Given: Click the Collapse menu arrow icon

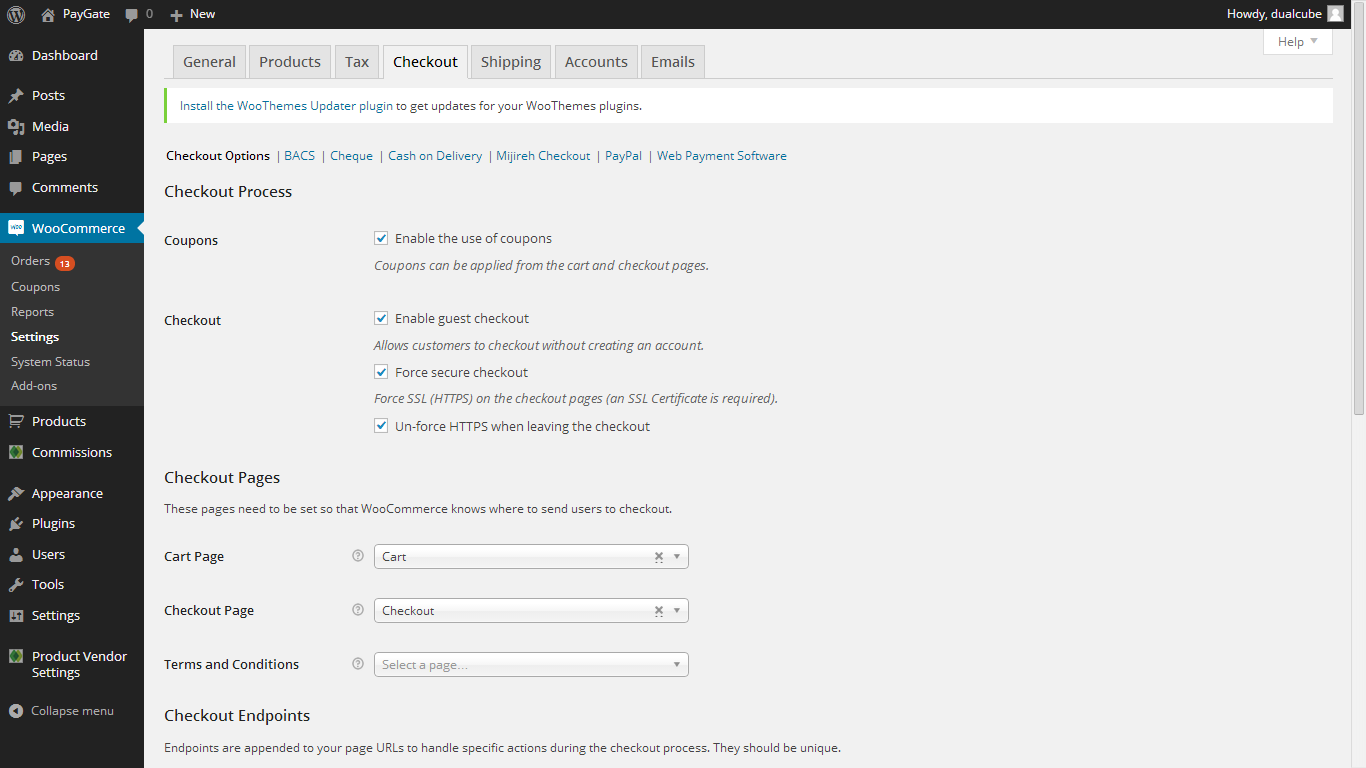Looking at the screenshot, I should point(16,711).
